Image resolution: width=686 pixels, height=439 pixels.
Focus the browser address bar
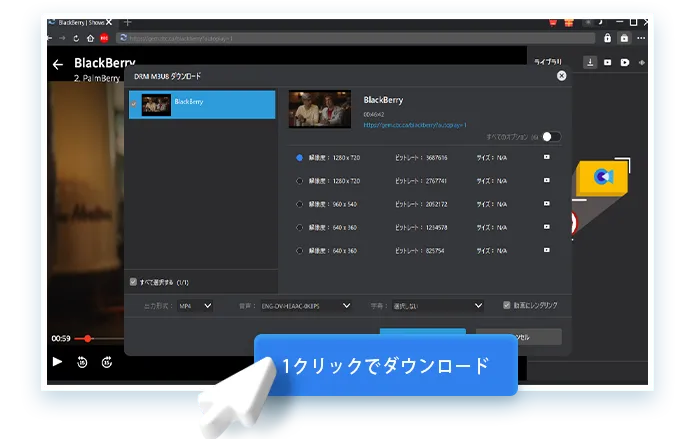pos(355,39)
